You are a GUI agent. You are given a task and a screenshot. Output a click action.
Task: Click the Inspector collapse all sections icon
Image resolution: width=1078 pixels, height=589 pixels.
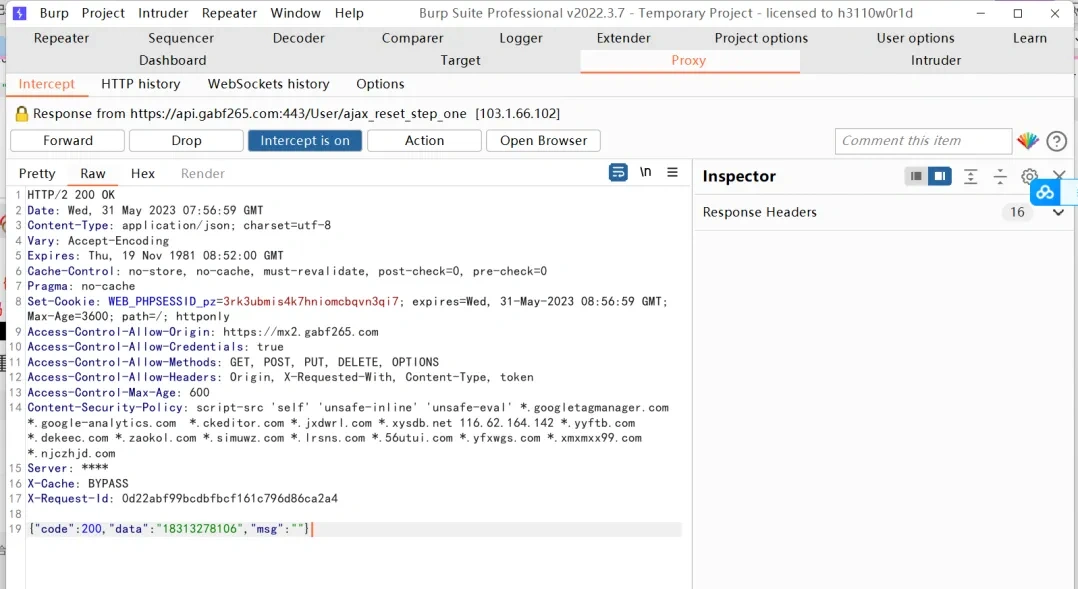point(1000,177)
